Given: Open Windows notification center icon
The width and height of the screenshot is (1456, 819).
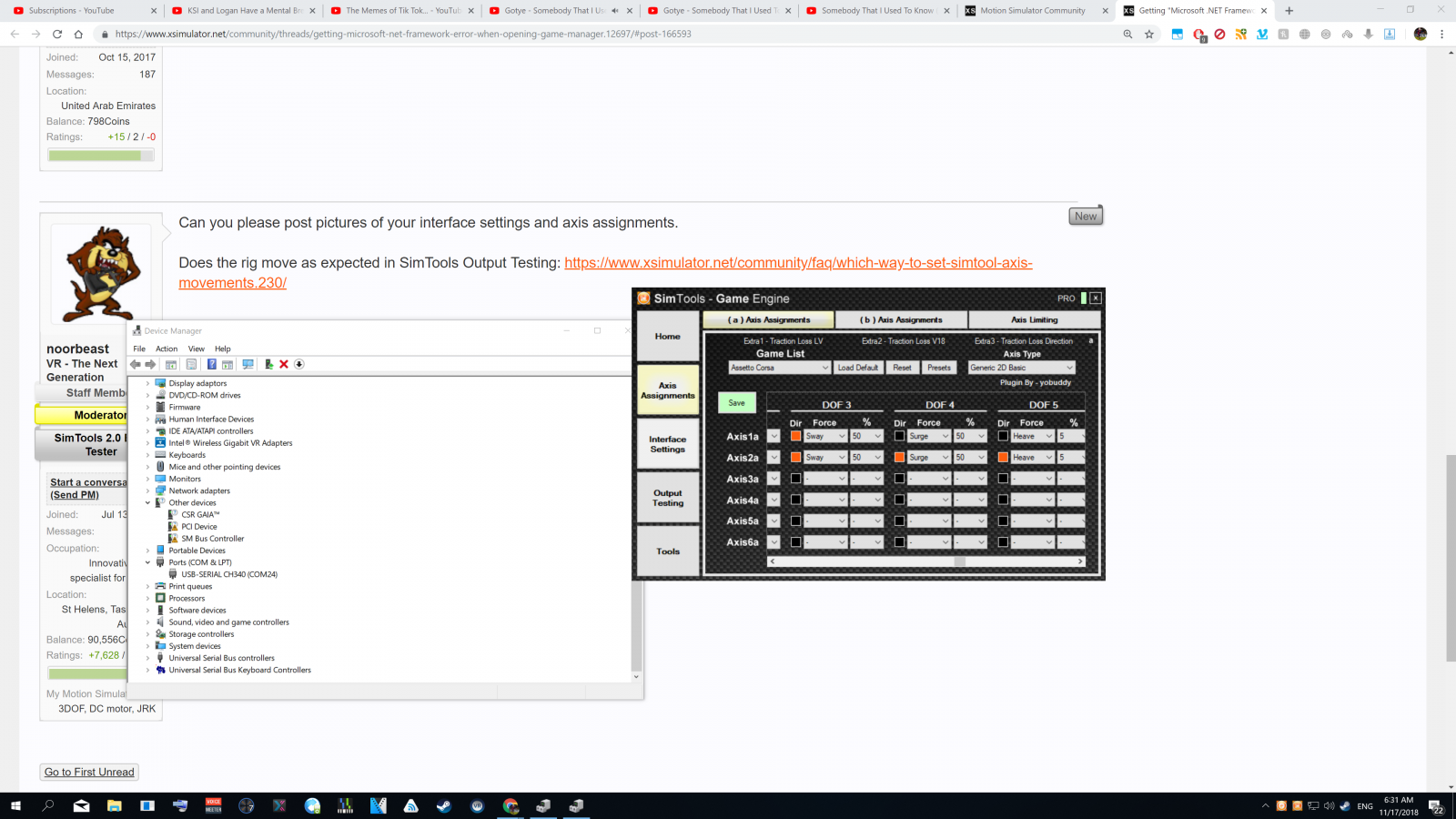Looking at the screenshot, I should (x=1436, y=806).
